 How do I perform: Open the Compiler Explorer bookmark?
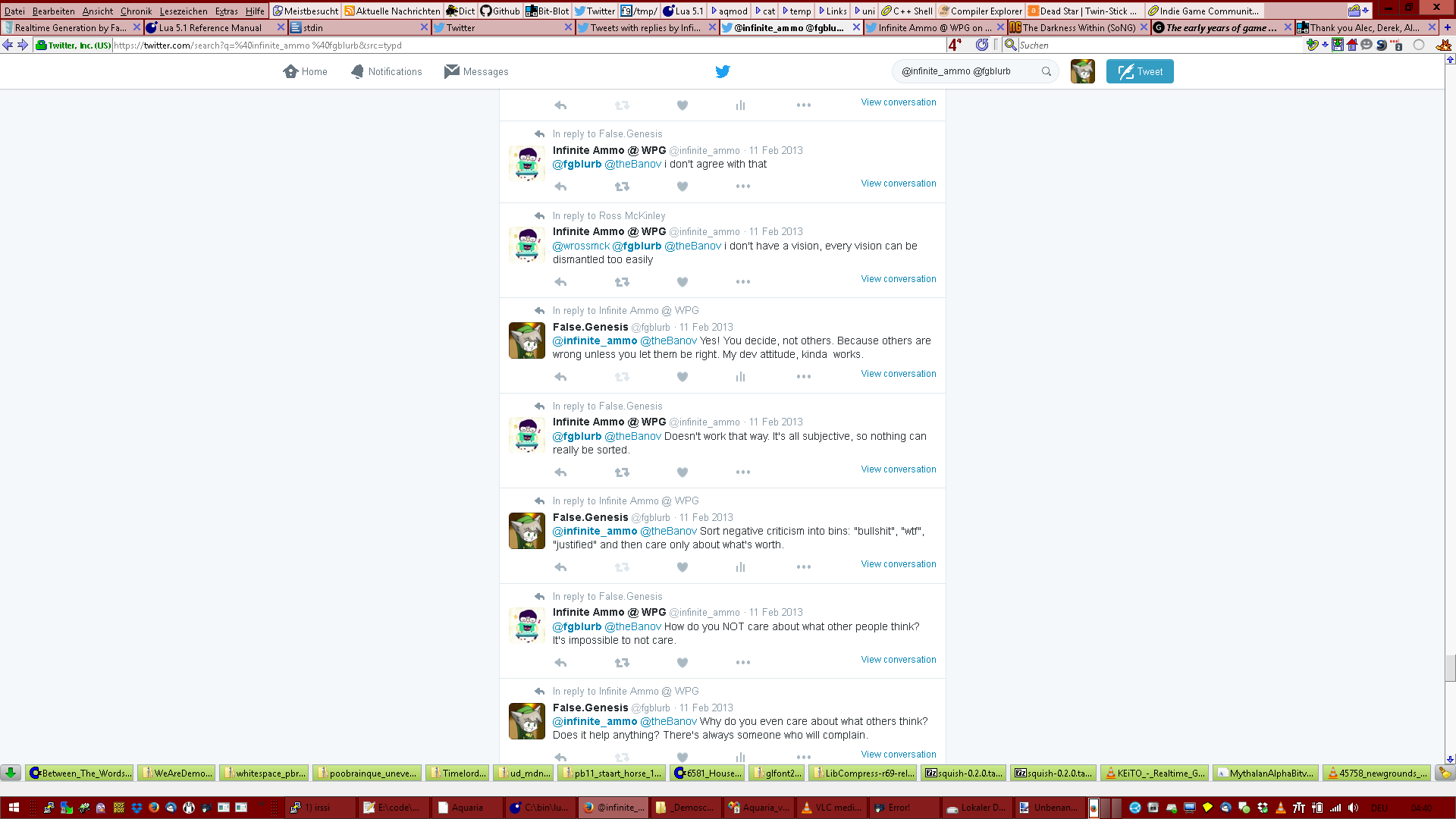click(x=980, y=11)
